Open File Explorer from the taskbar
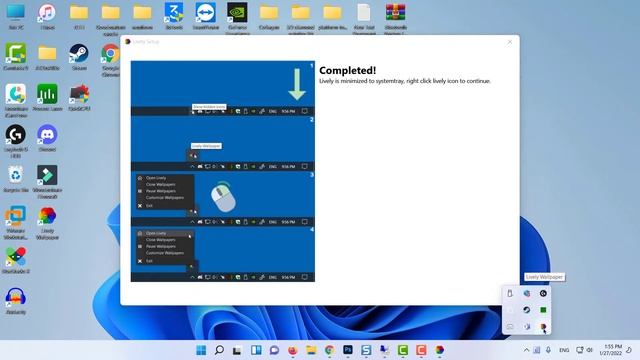Image resolution: width=640 pixels, height=360 pixels. pyautogui.click(x=311, y=350)
